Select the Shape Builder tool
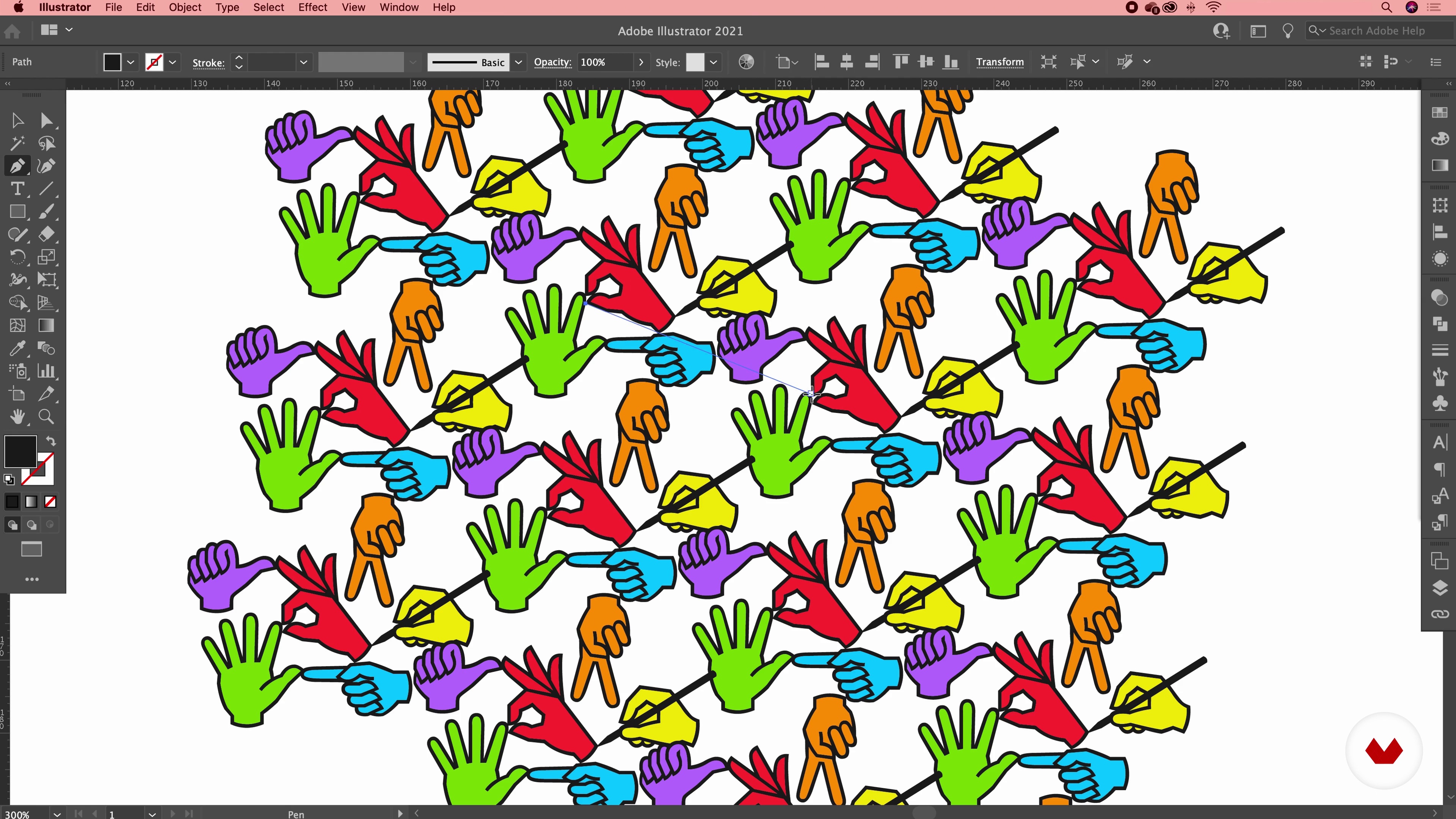Viewport: 1456px width, 819px height. (x=17, y=303)
